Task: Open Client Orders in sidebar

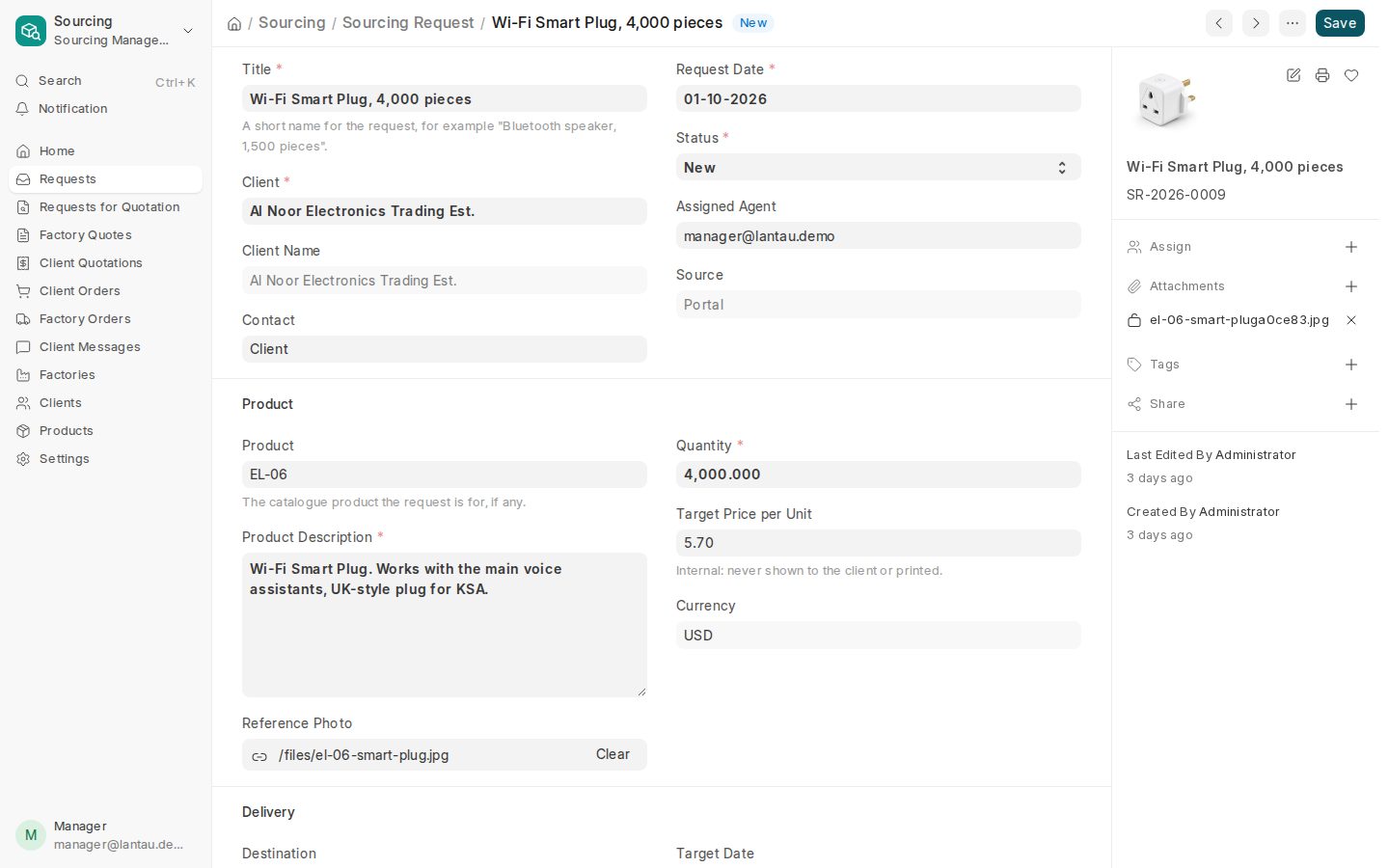Action: click(106, 291)
